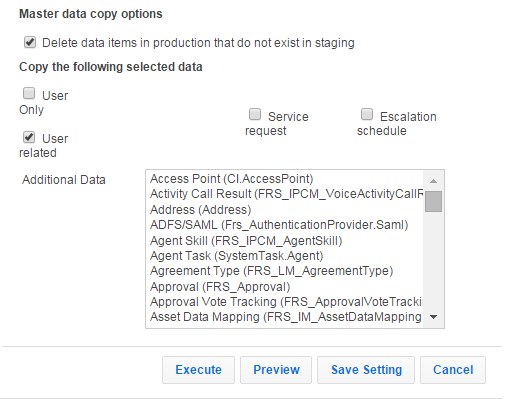Toggle the User related checkbox
This screenshot has height=407, width=510.
coord(29,137)
